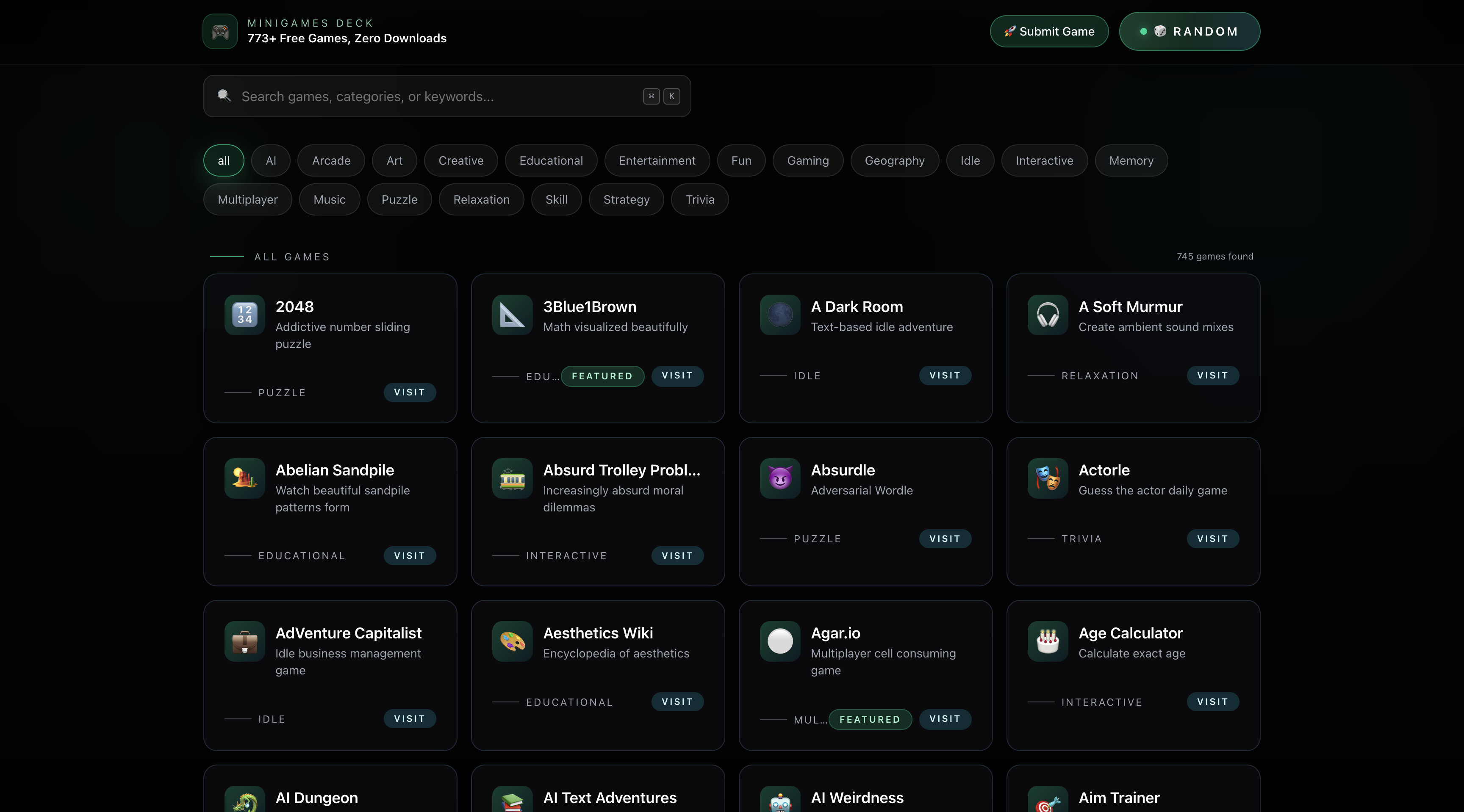The image size is (1464, 812).
Task: Toggle the Puzzle category filter
Action: pyautogui.click(x=399, y=199)
